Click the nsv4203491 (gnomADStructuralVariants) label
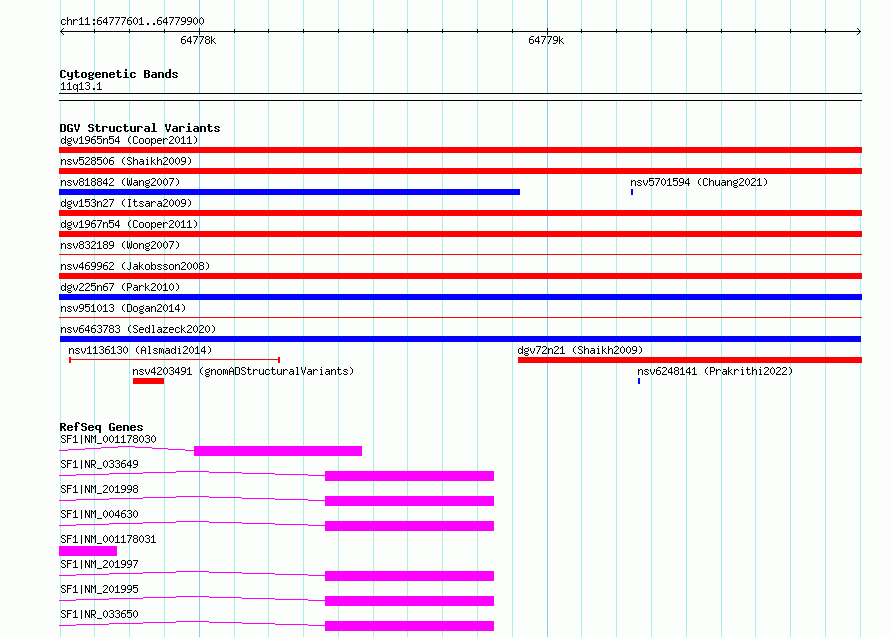 point(243,371)
